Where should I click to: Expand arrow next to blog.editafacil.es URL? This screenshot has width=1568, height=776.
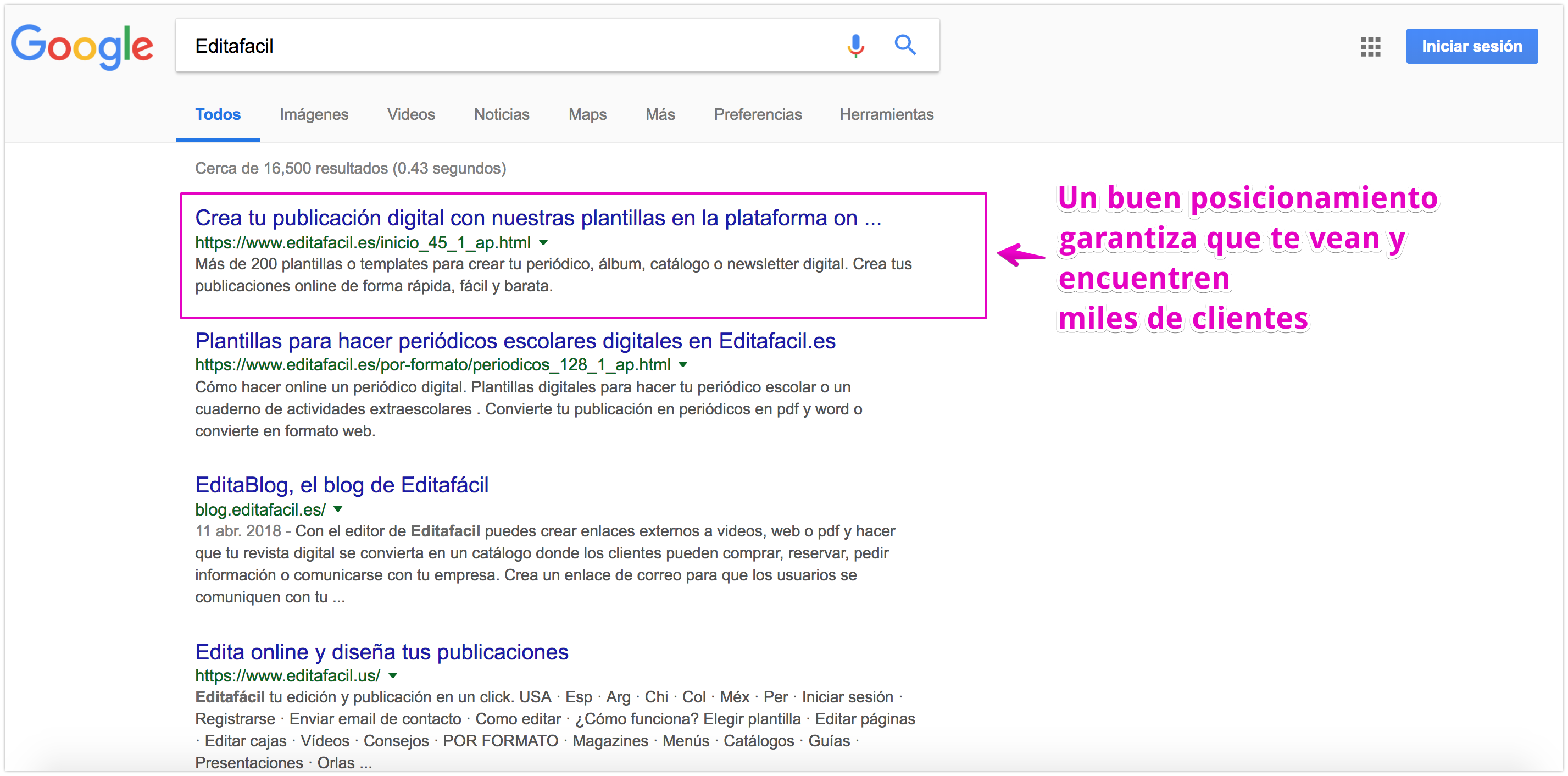pos(338,509)
